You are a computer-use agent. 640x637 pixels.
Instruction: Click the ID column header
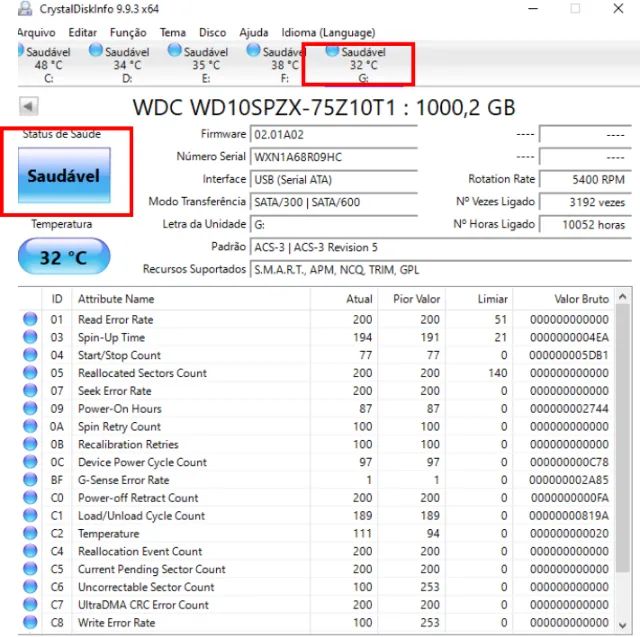[57, 298]
